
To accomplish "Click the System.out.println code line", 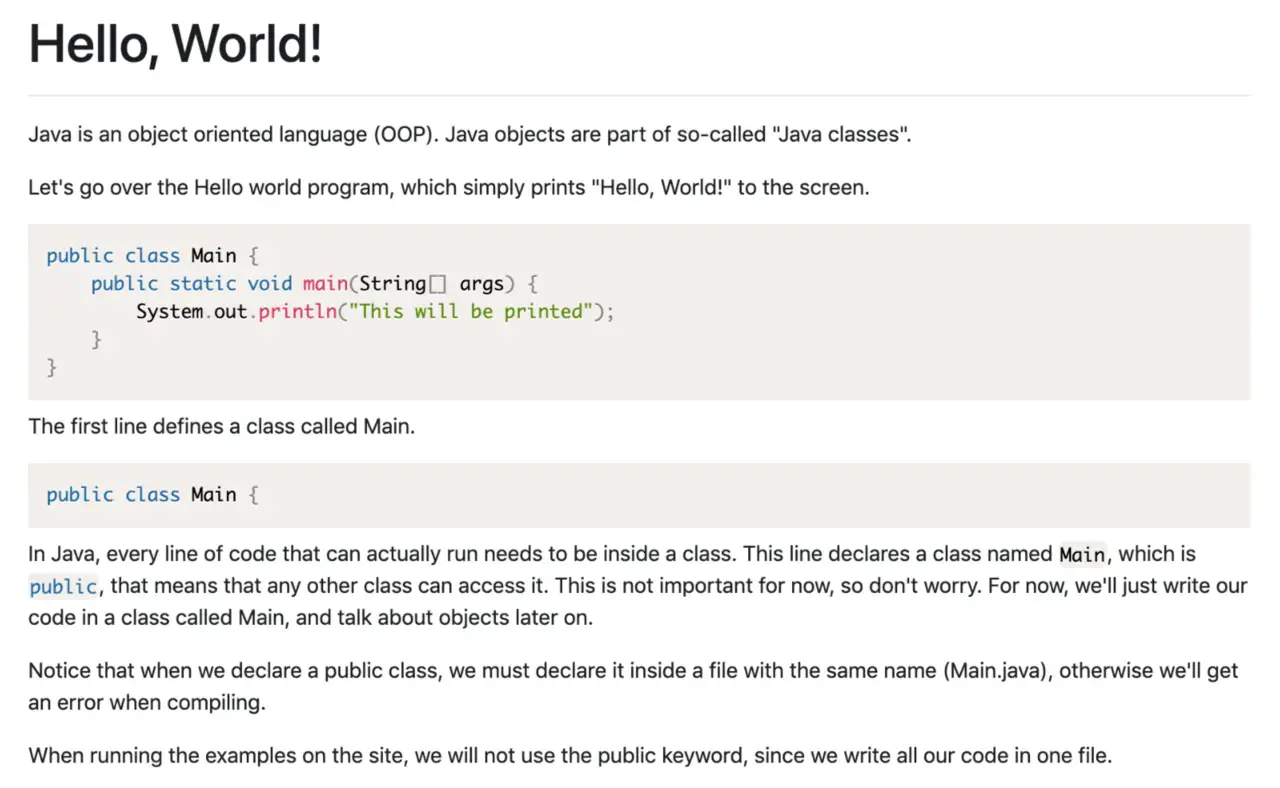I will (x=375, y=312).
